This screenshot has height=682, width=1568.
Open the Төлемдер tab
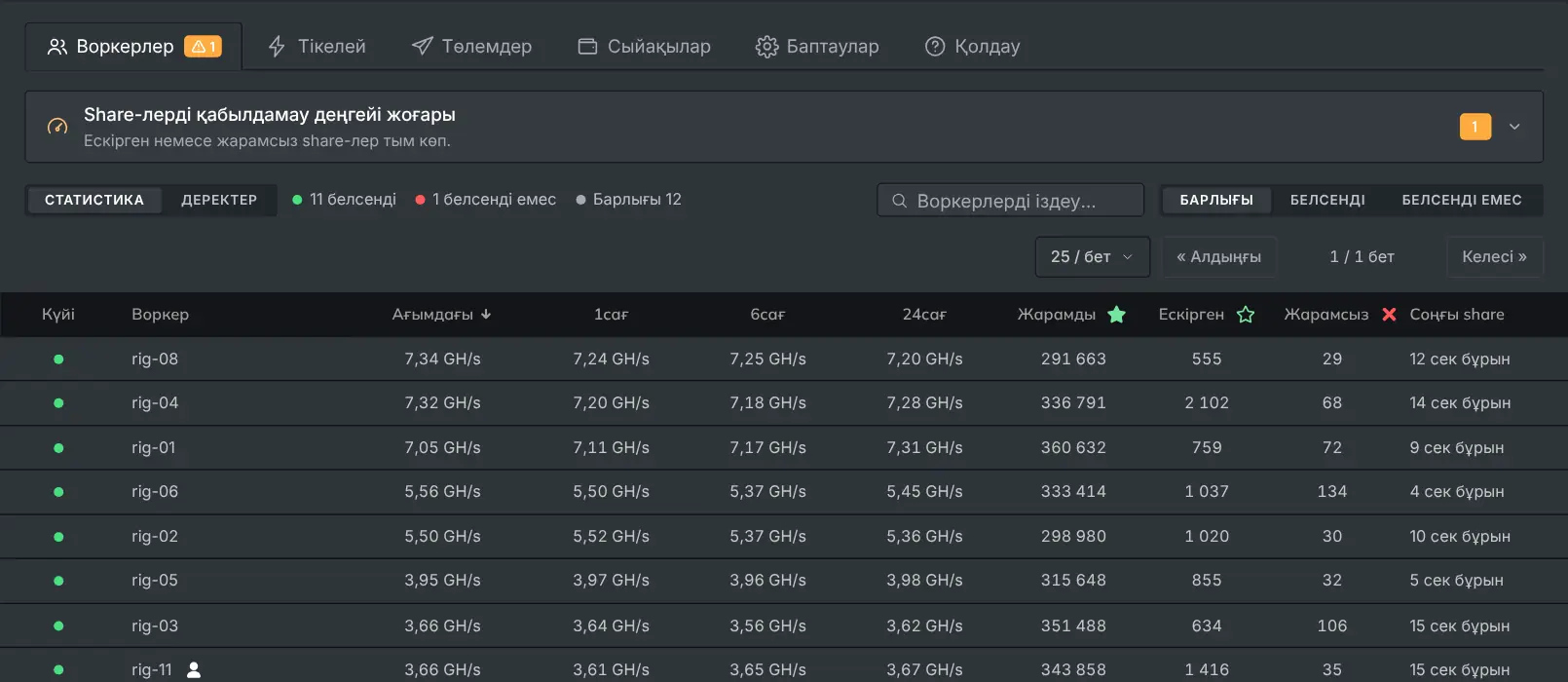coord(471,47)
